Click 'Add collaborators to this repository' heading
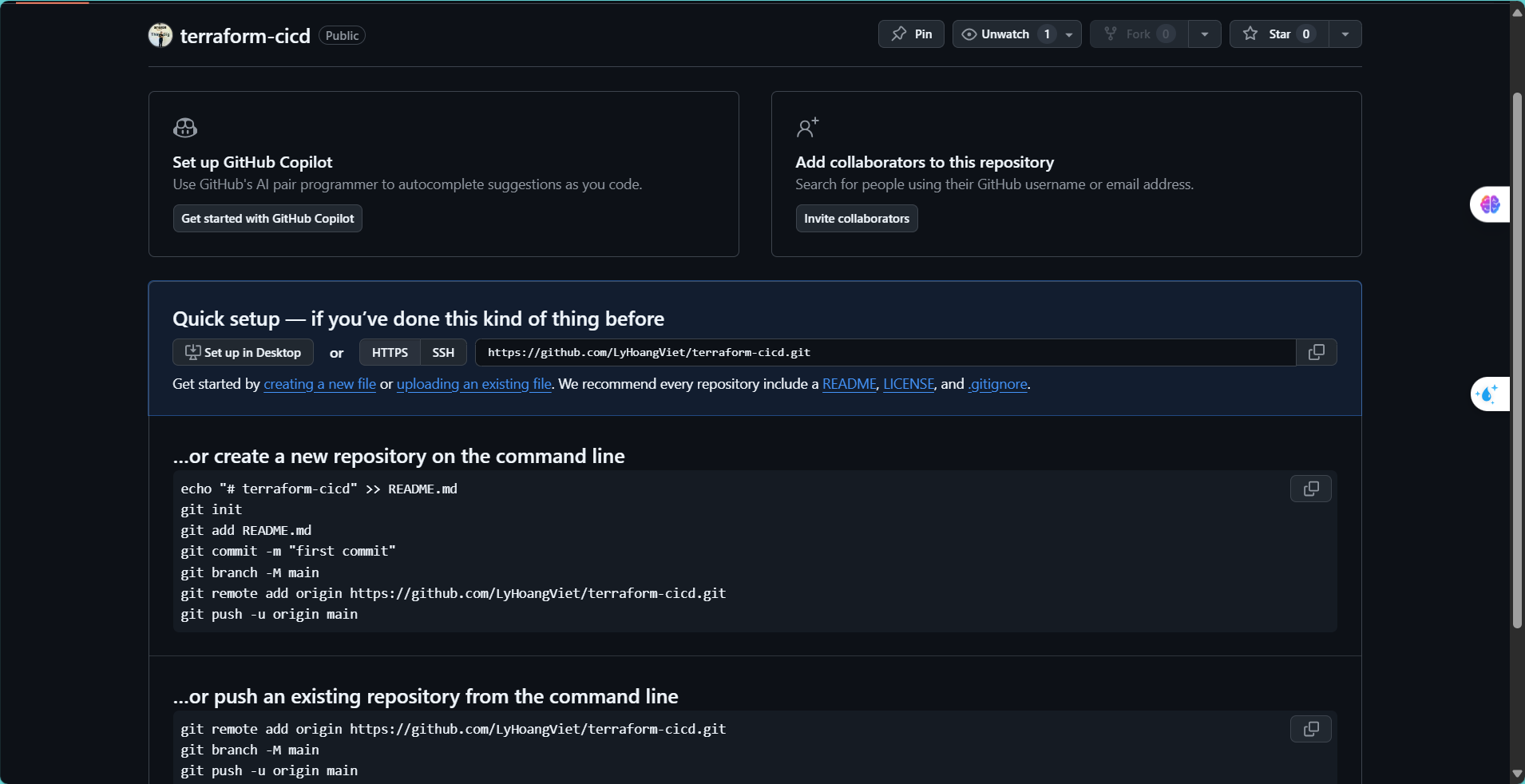This screenshot has width=1525, height=784. pos(925,162)
